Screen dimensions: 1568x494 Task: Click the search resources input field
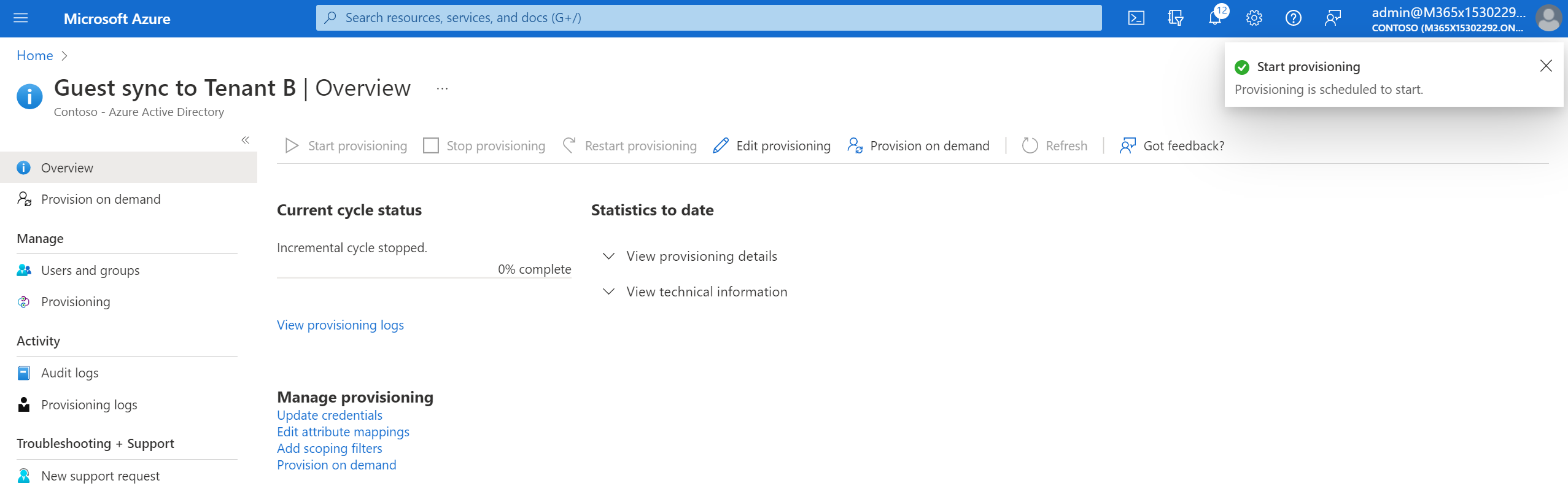coord(708,18)
